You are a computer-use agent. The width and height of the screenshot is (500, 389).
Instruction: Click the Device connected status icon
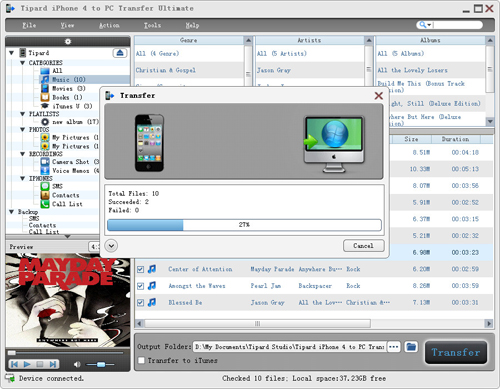point(10,378)
